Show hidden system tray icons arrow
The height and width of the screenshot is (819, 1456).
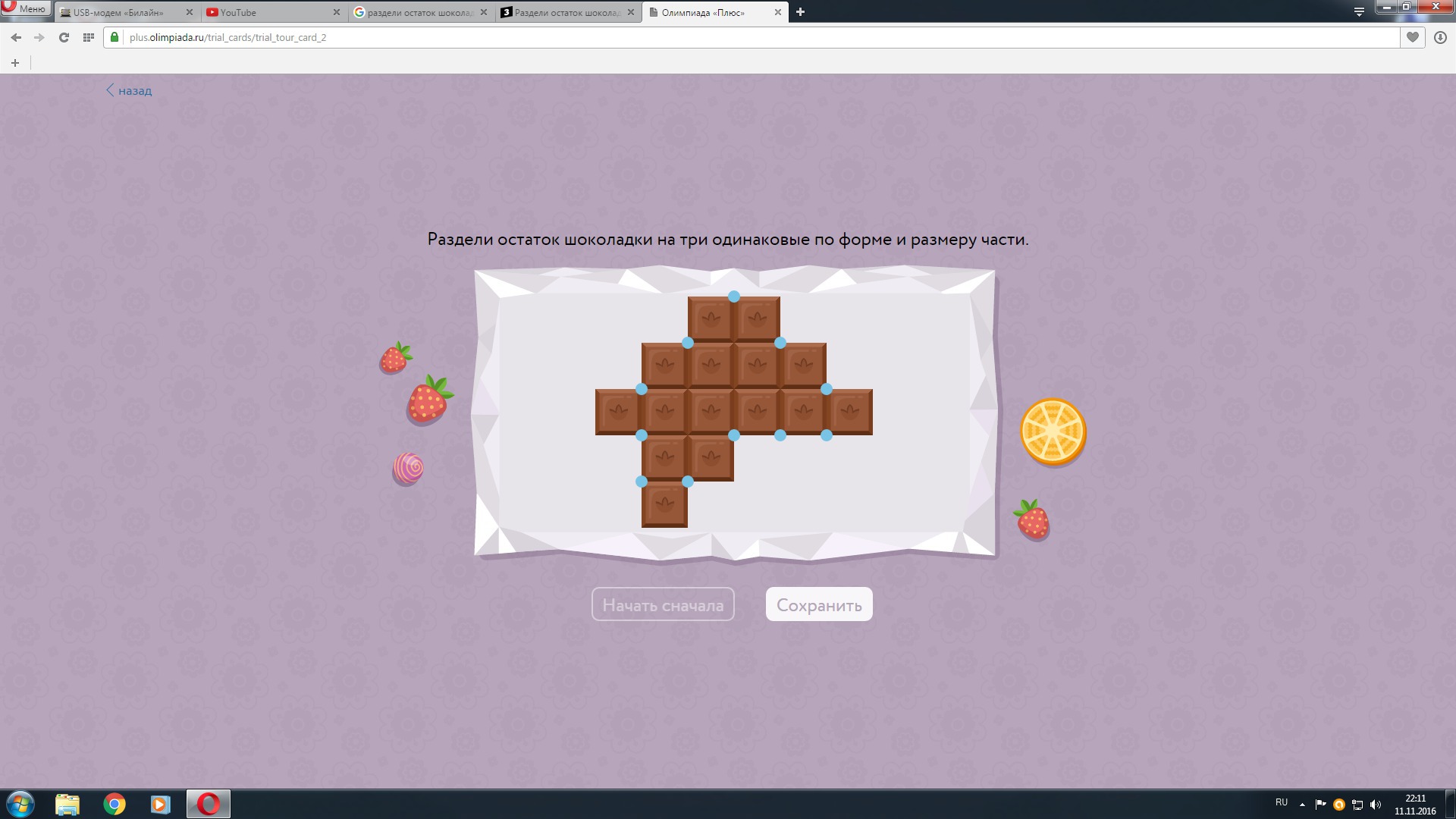[x=1302, y=804]
